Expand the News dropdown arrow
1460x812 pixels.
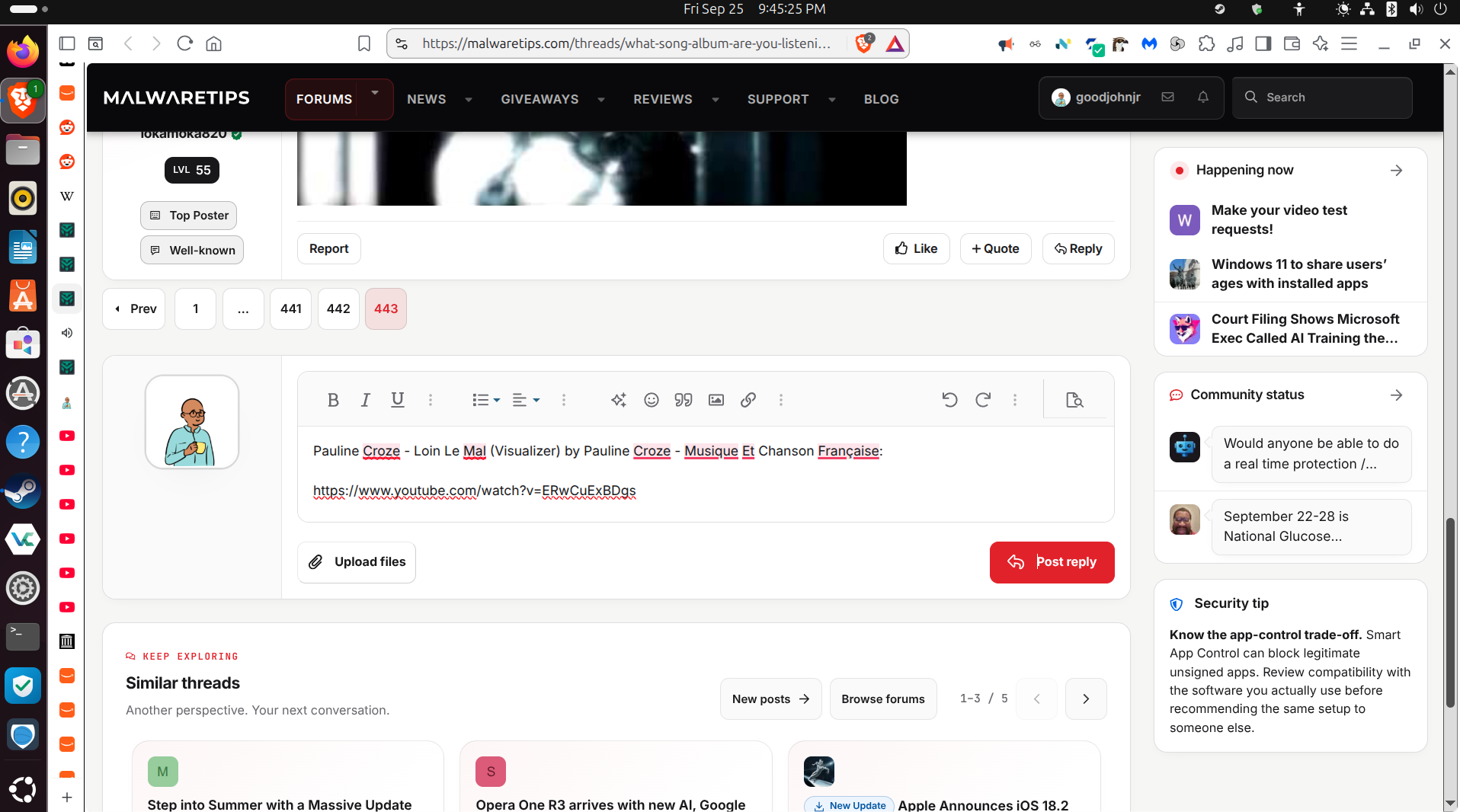point(469,100)
